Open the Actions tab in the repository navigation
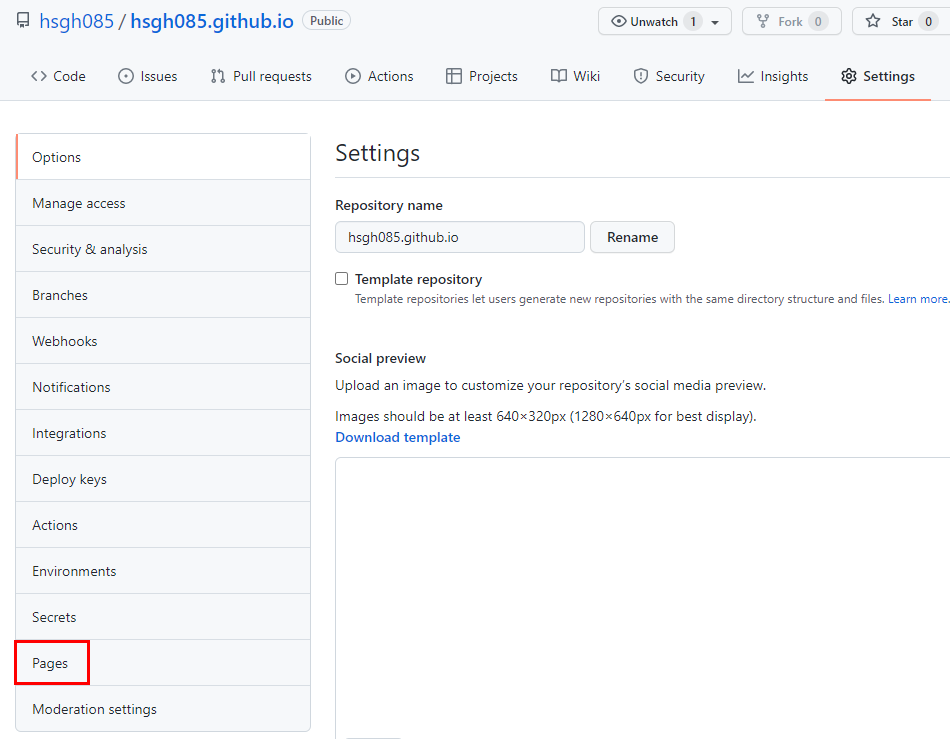Screen dimensions: 950x739 click(x=379, y=76)
